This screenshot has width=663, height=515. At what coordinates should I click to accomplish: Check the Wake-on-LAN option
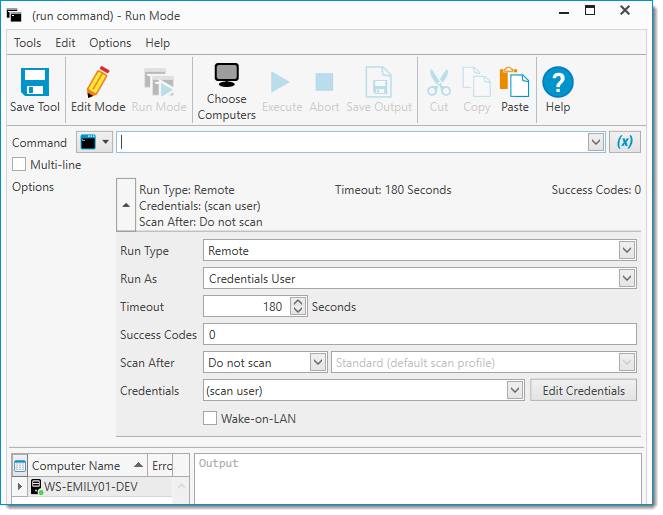point(210,419)
